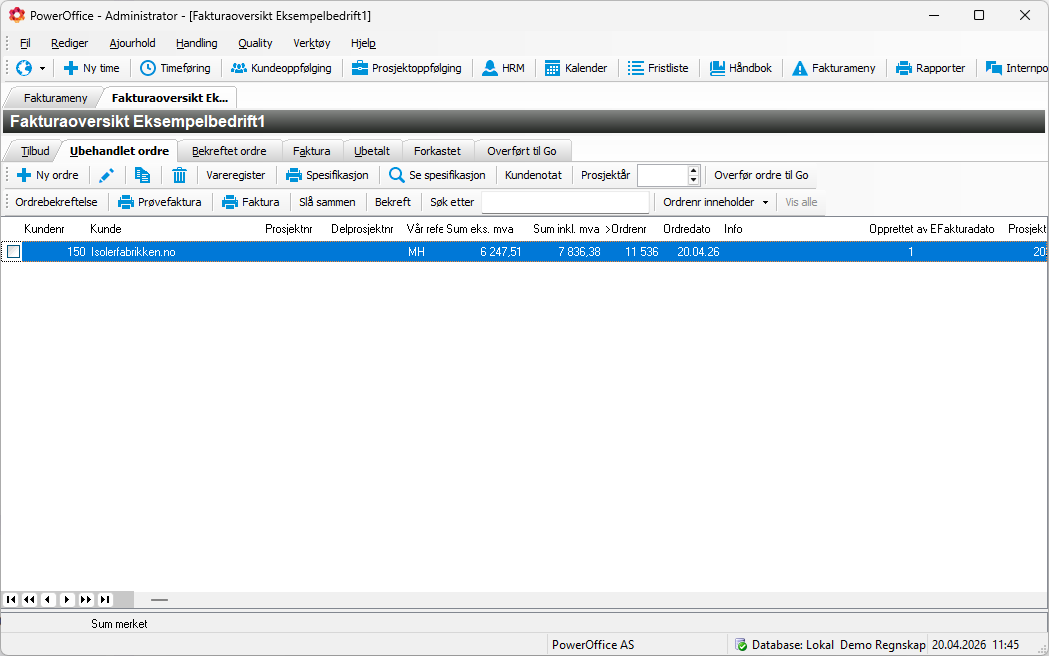The height and width of the screenshot is (656, 1049).
Task: Open Timeføring from the main toolbar
Action: [175, 68]
